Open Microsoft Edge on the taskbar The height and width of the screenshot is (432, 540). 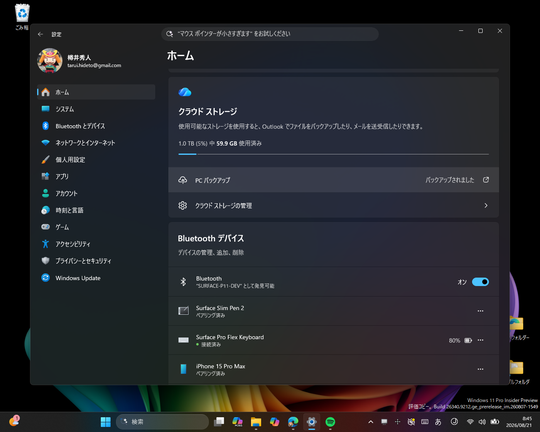click(293, 422)
